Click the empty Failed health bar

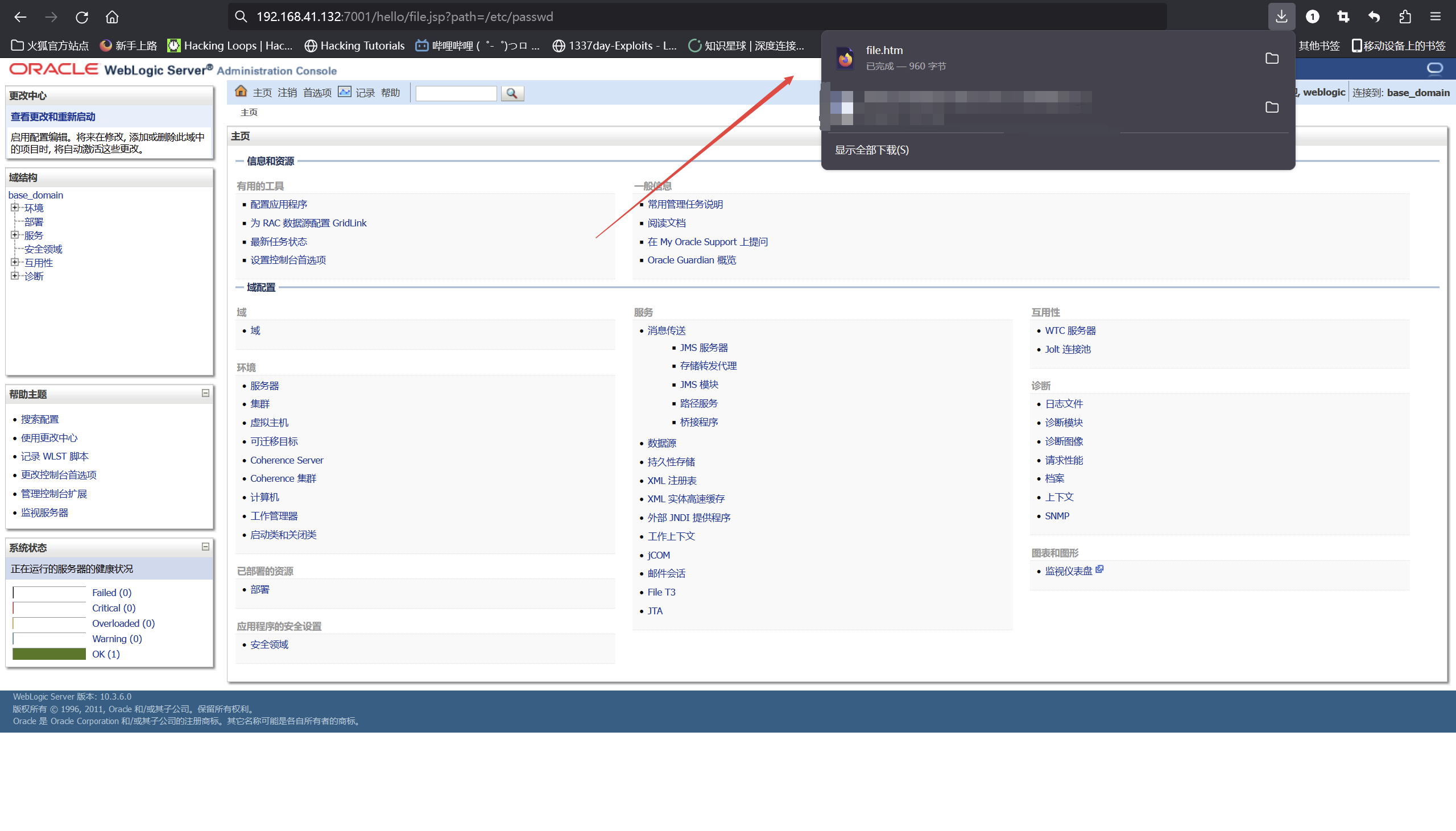click(x=49, y=593)
